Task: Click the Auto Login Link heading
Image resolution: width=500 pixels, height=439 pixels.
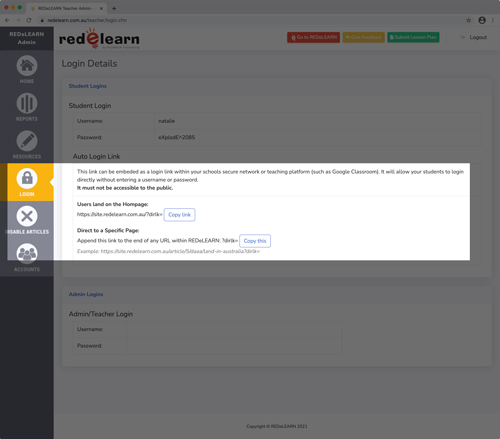Action: pyautogui.click(x=96, y=156)
